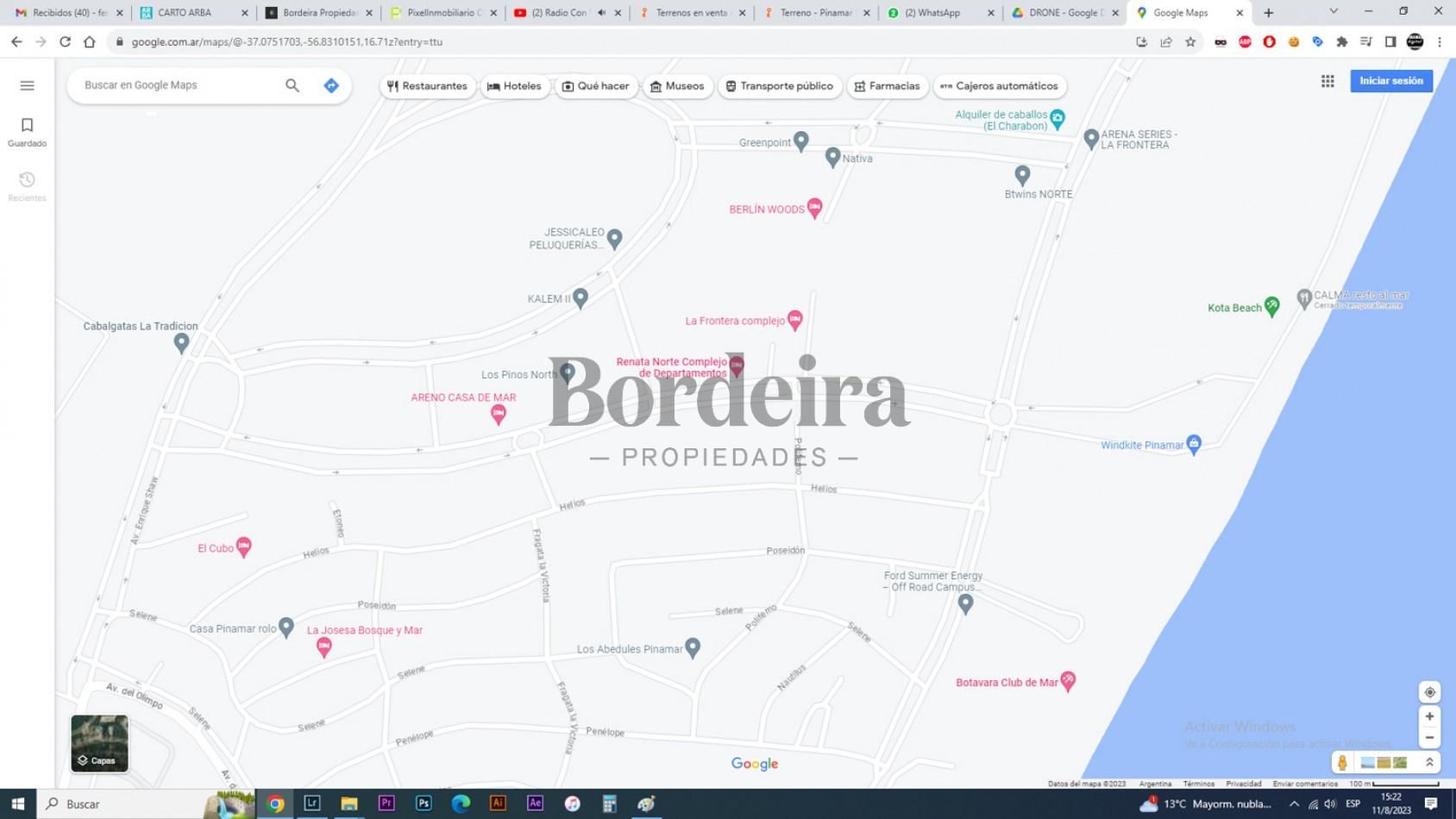Screen dimensions: 1456x819
Task: Select the Botavara Club de Mar pin
Action: click(x=1068, y=682)
